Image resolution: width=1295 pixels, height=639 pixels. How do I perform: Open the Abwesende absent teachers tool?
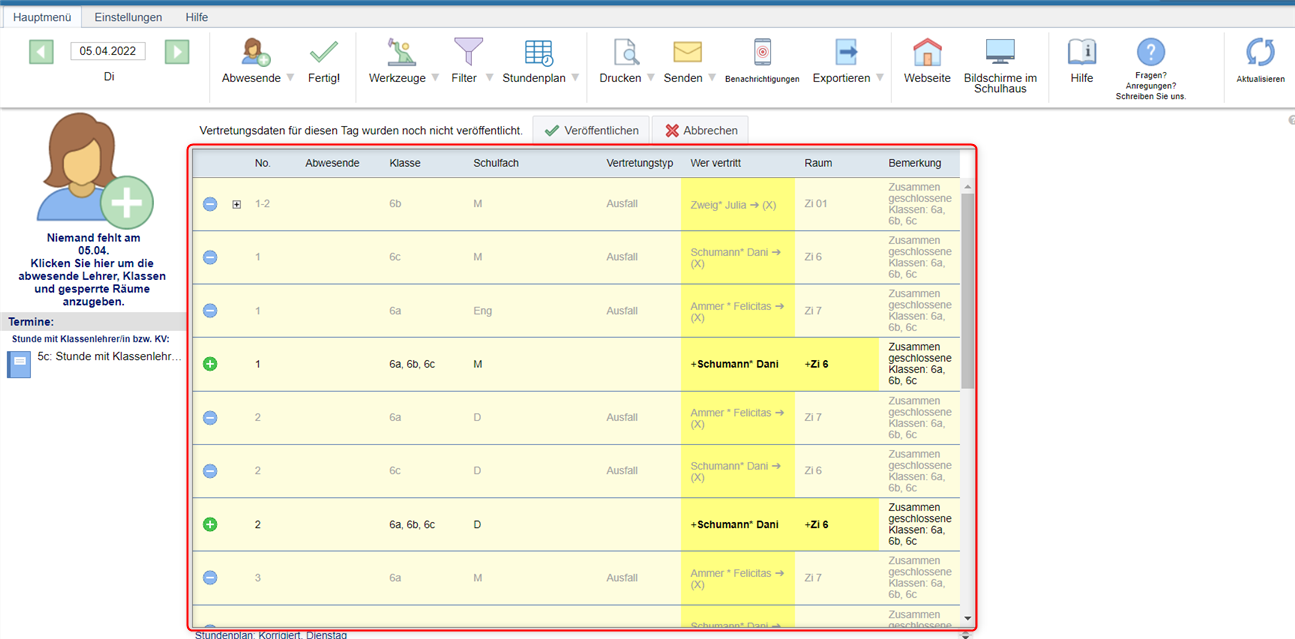[x=256, y=52]
